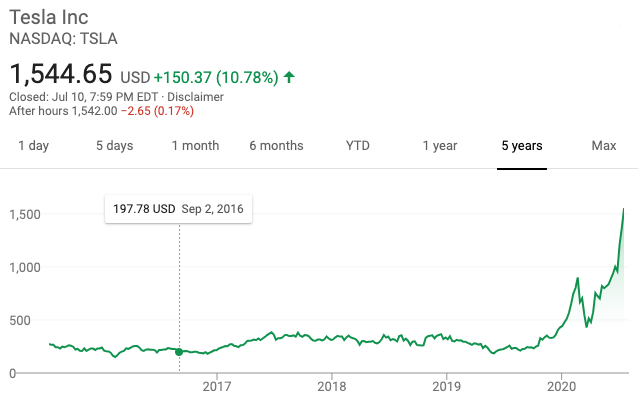Open the Disclaimer link
Screen dimensions: 638x403
(x=197, y=97)
